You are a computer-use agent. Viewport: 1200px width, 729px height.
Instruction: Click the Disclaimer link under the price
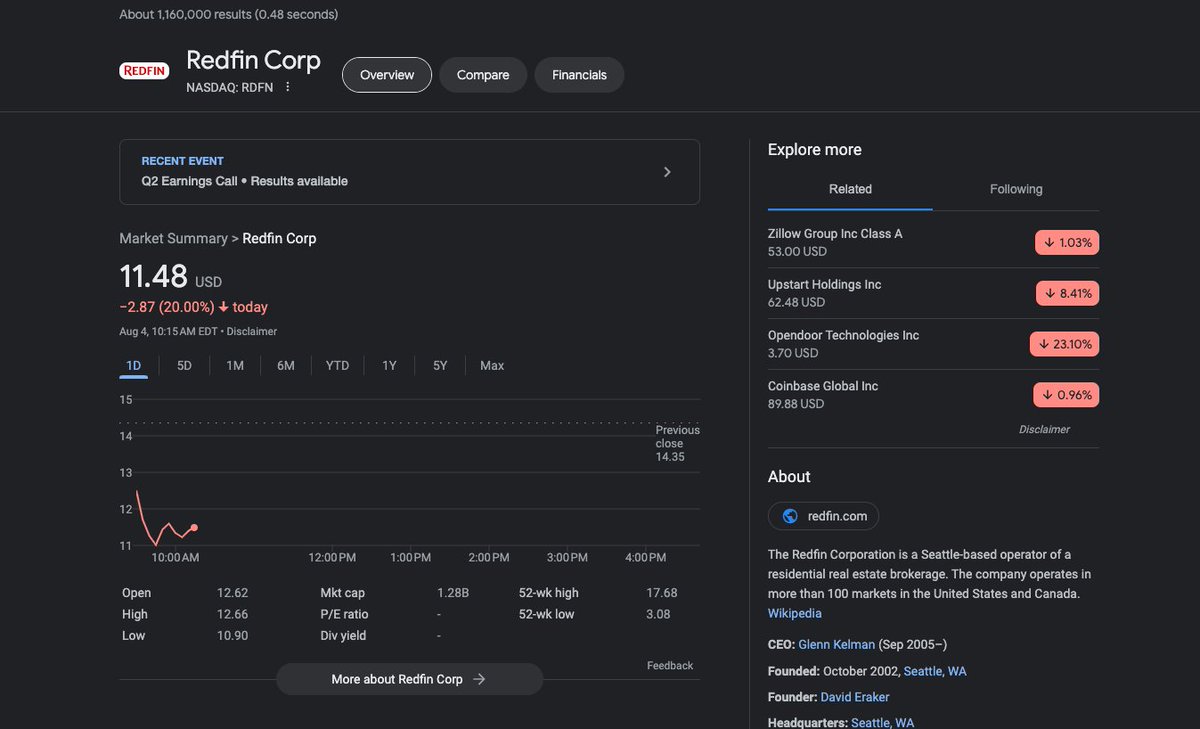(x=252, y=331)
